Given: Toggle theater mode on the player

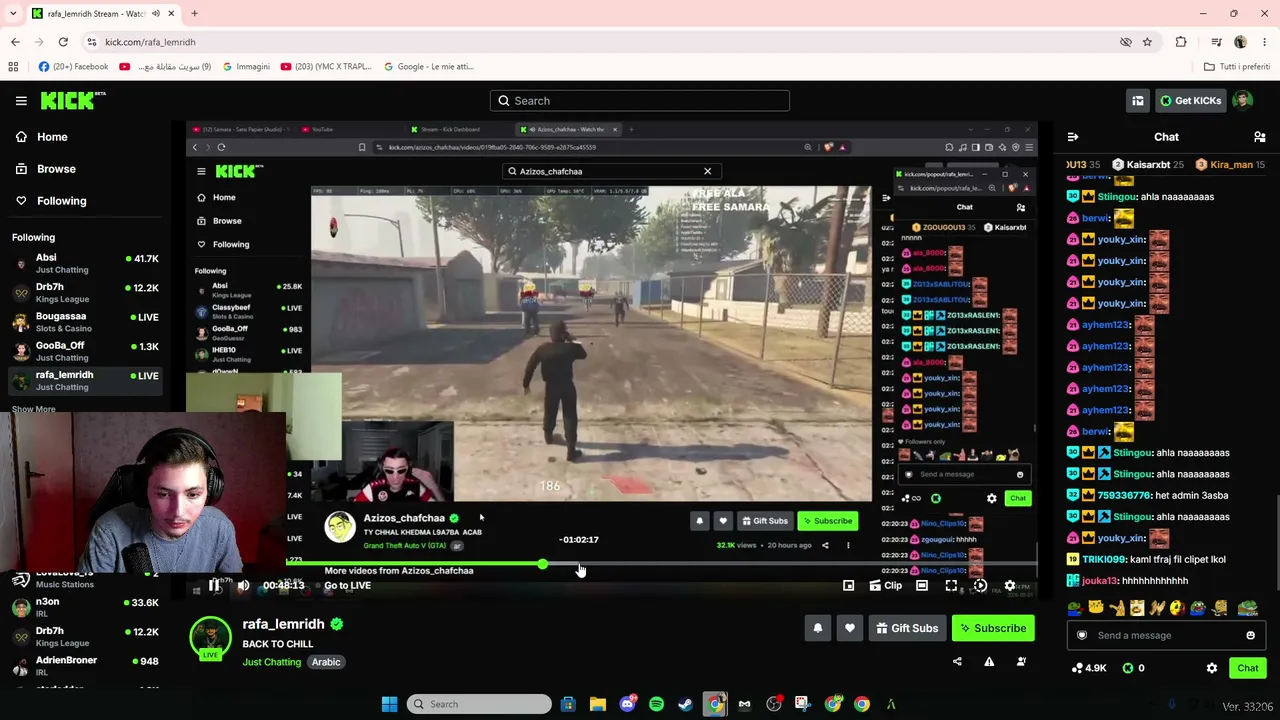Looking at the screenshot, I should pos(922,586).
